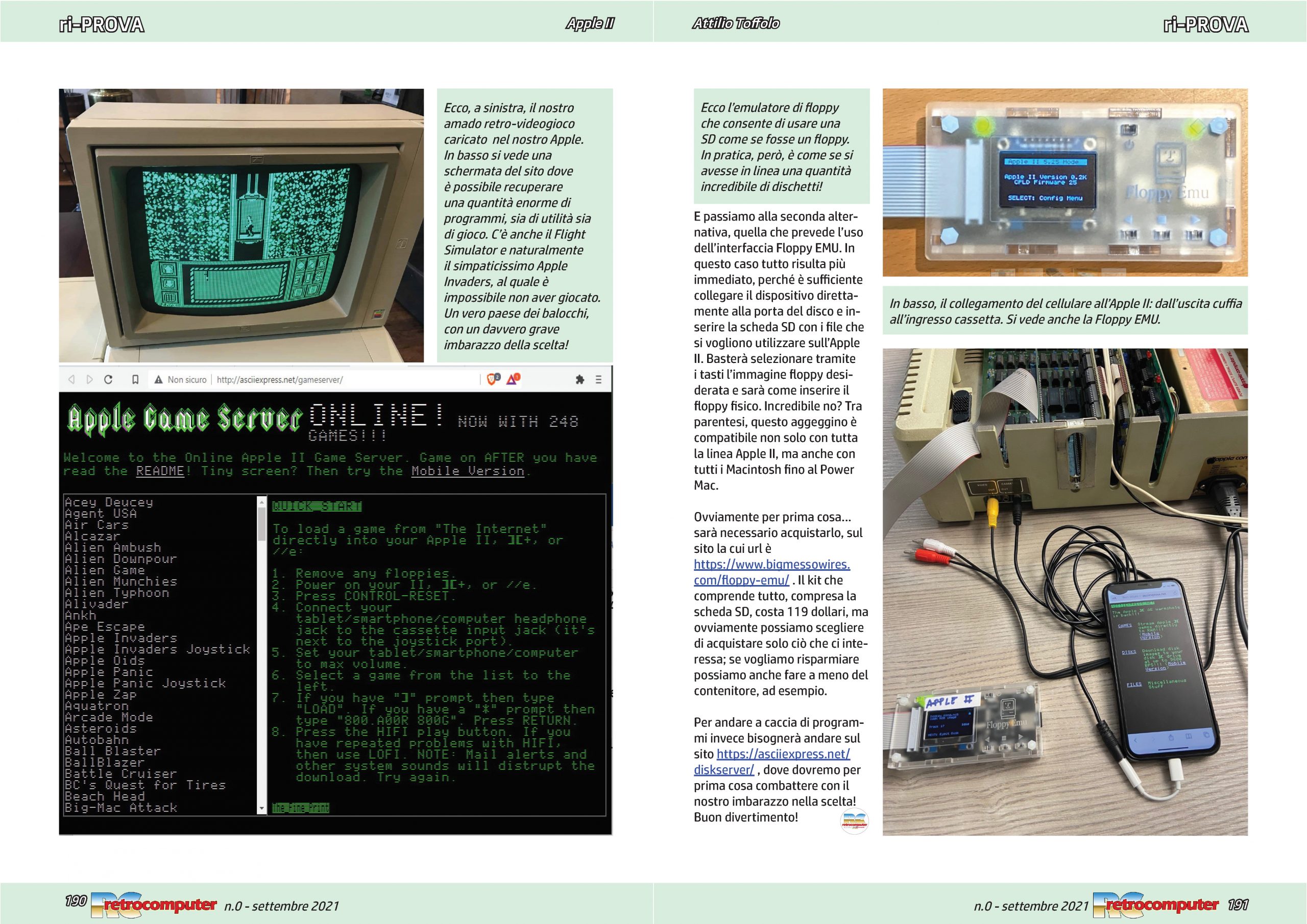Click the game list scrollbar up arrow
Image resolution: width=1307 pixels, height=924 pixels.
[x=262, y=502]
